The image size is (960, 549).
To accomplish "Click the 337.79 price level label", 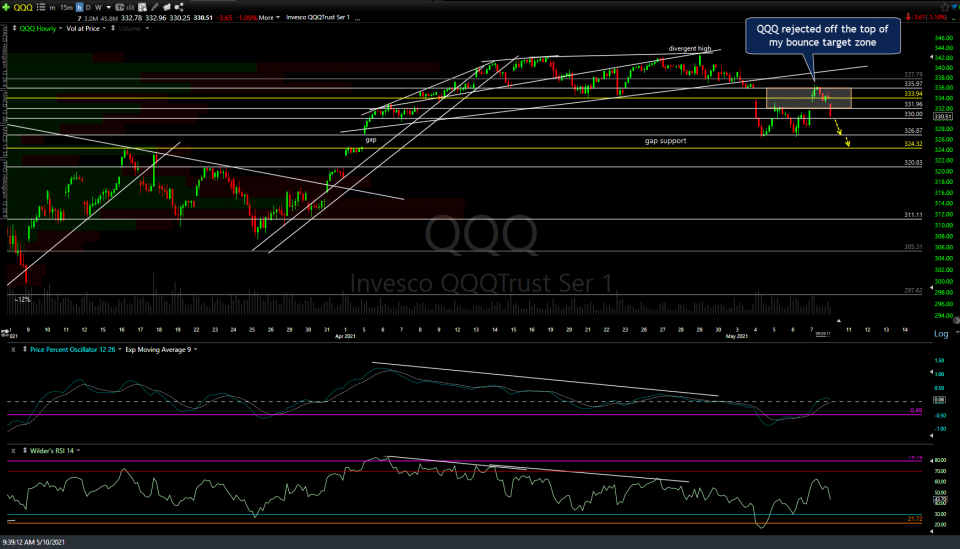I will (x=913, y=75).
